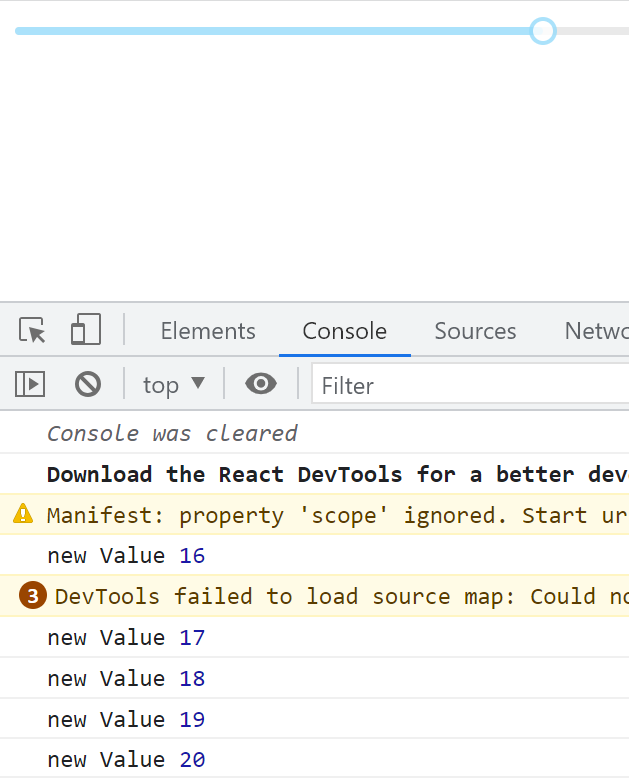Focus the console Filter input field
This screenshot has height=783, width=629.
coord(470,384)
